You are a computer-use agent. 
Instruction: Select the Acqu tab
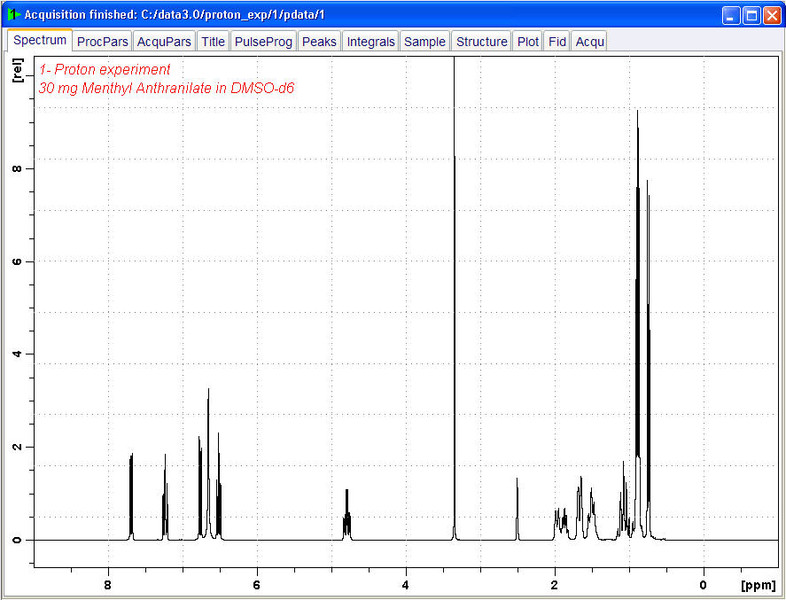pyautogui.click(x=590, y=42)
